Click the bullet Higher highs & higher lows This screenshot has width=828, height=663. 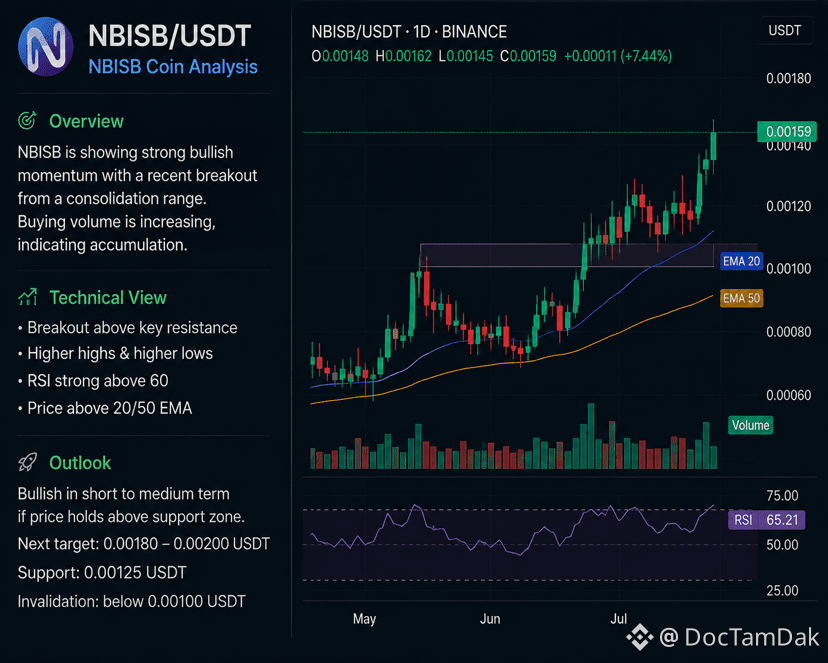tap(115, 354)
